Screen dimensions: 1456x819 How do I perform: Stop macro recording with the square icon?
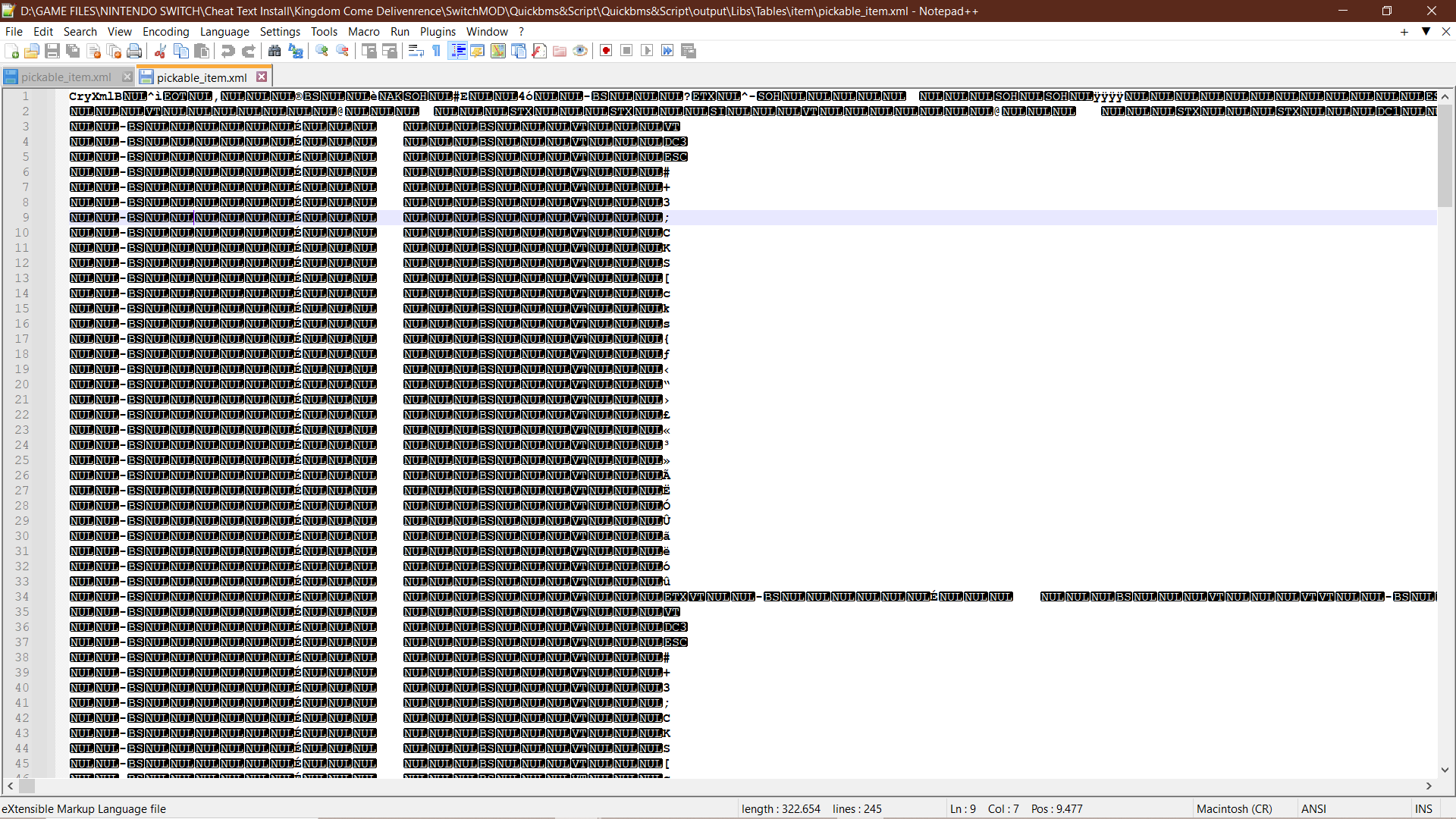[626, 51]
